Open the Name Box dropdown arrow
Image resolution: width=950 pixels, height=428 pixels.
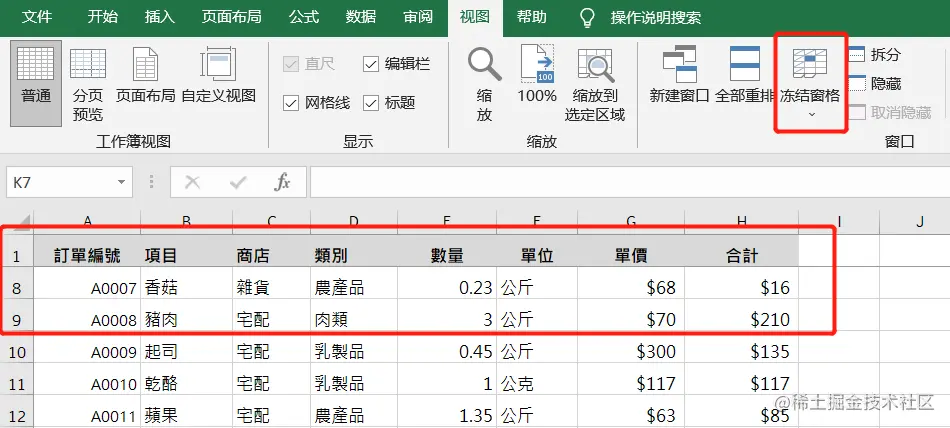[x=121, y=182]
